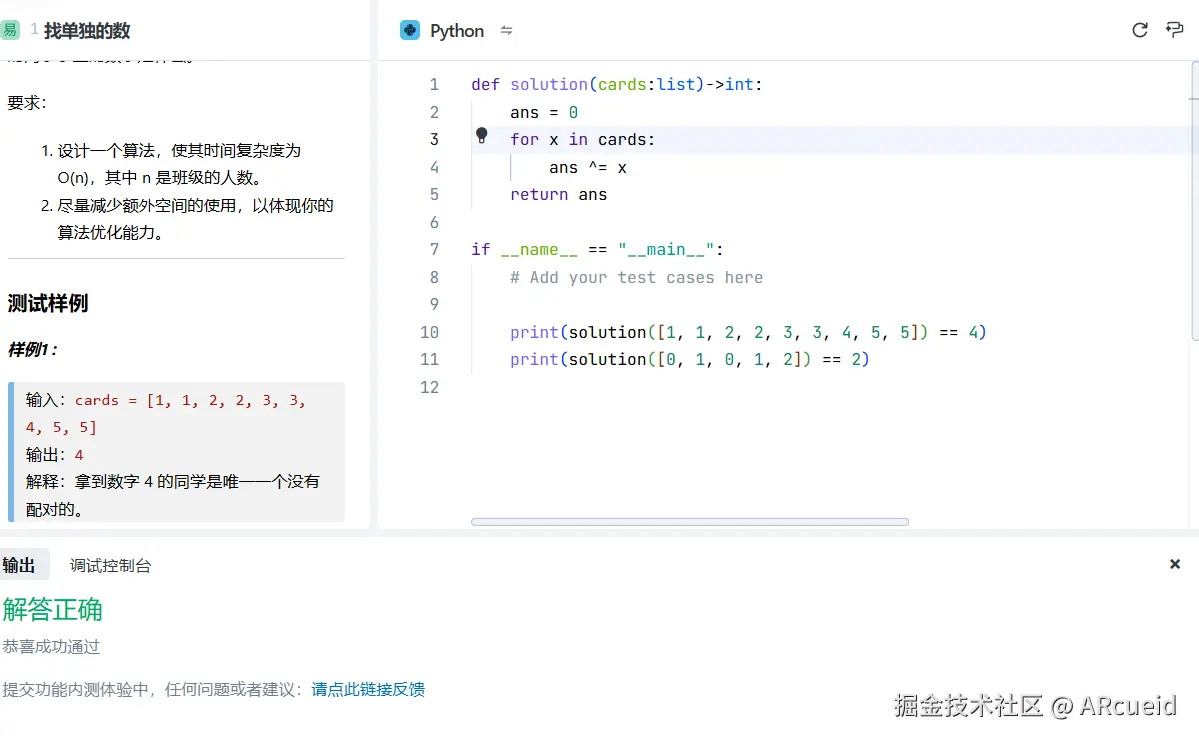Select line number 1 in the gutter

[433, 84]
